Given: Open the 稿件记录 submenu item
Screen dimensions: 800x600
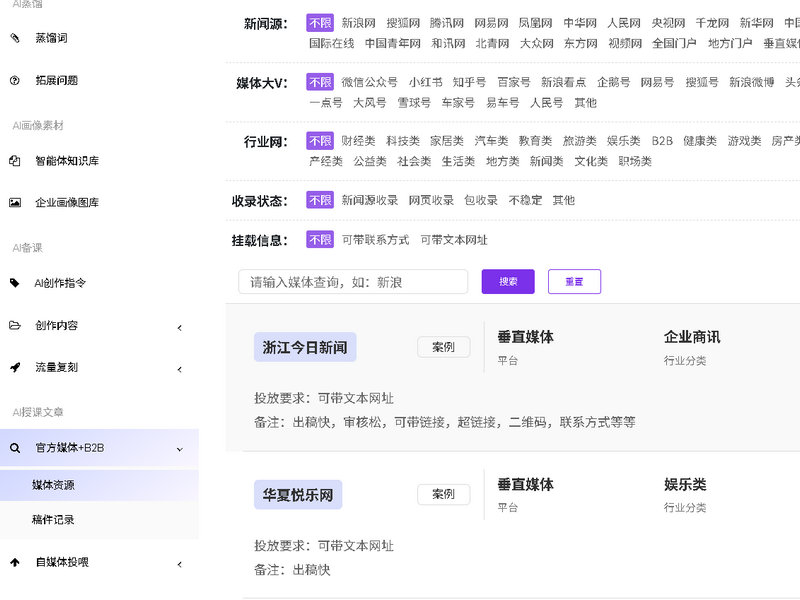Looking at the screenshot, I should coord(53,520).
